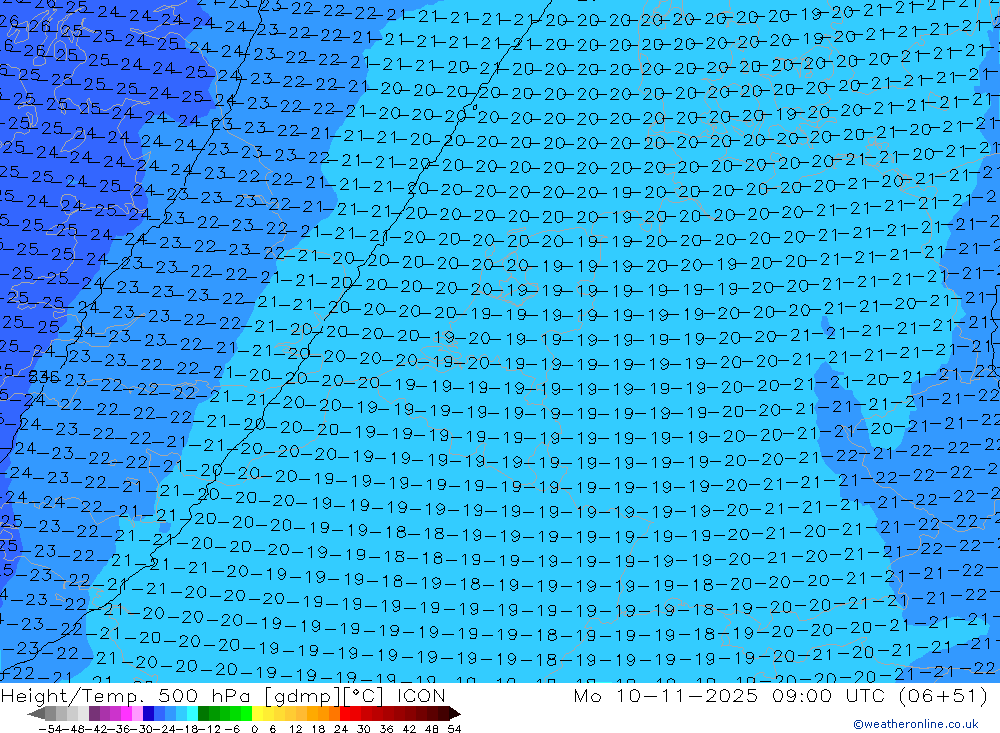Viewport: 1000px width, 733px height.
Task: Select the purple legend swatch at -42
Action: point(94,714)
